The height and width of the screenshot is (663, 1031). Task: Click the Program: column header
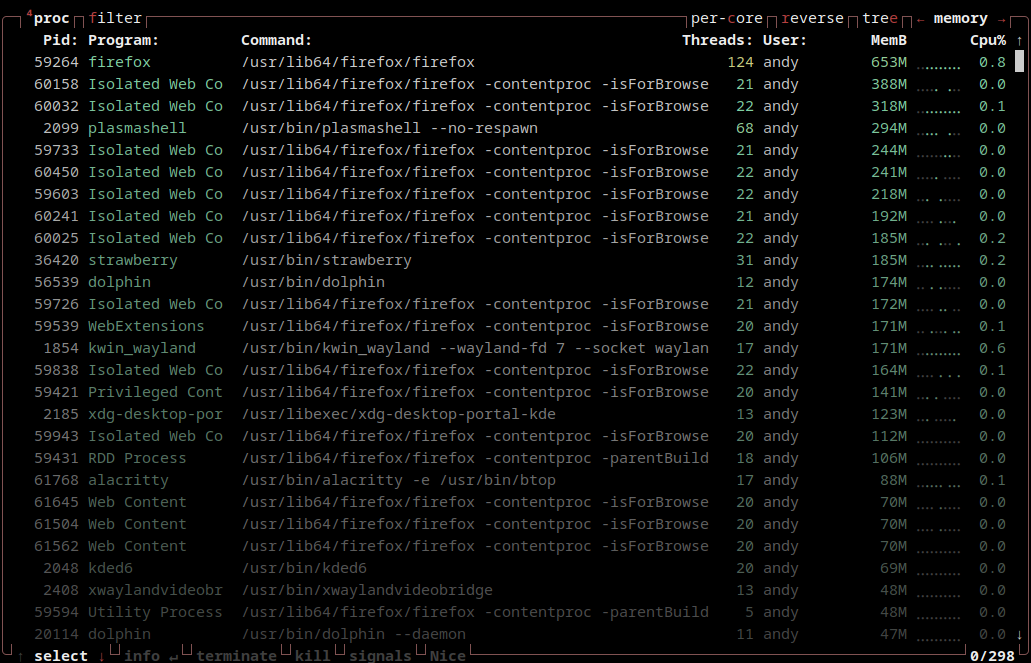point(124,40)
